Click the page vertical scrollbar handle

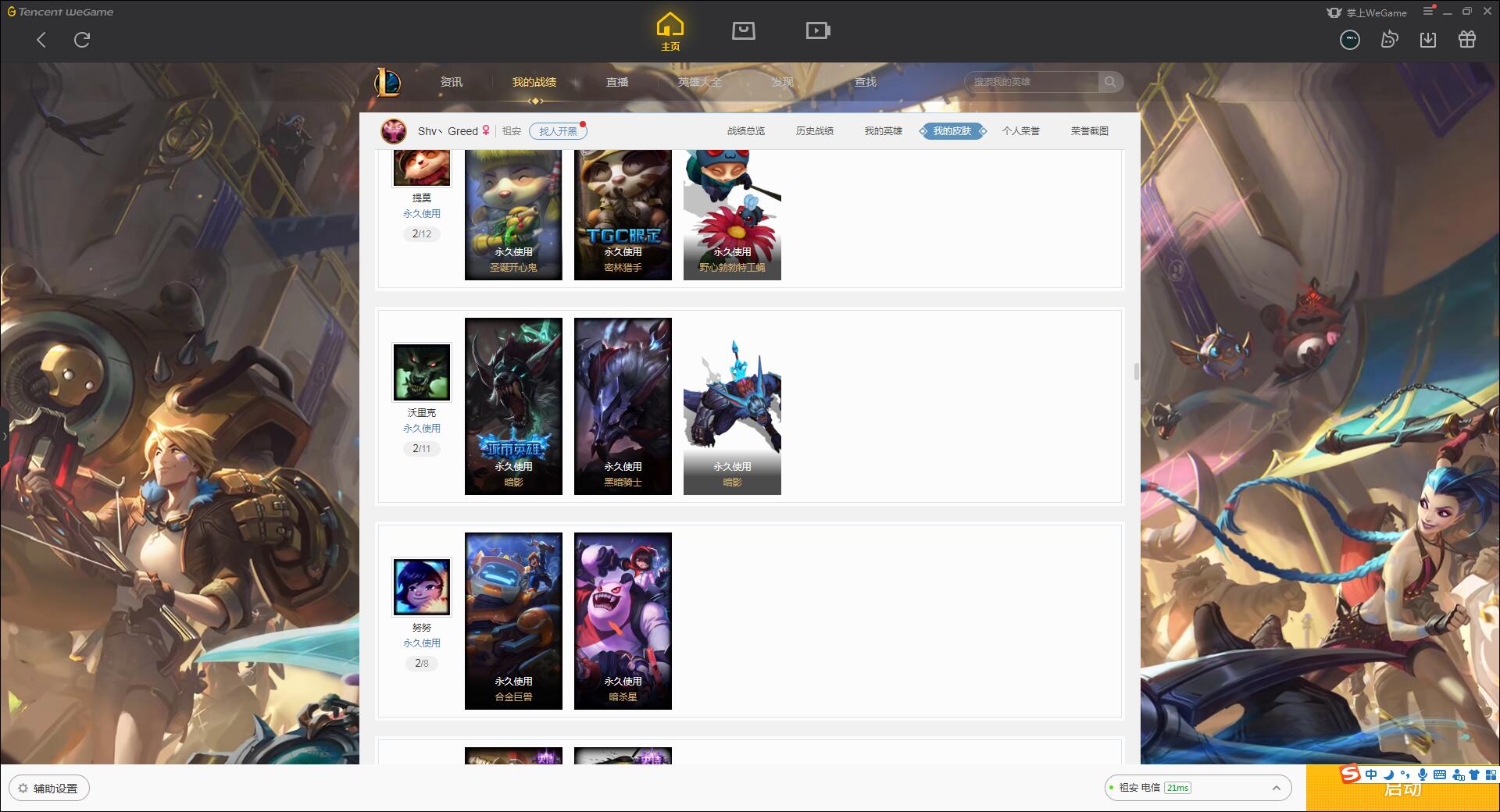click(1136, 372)
